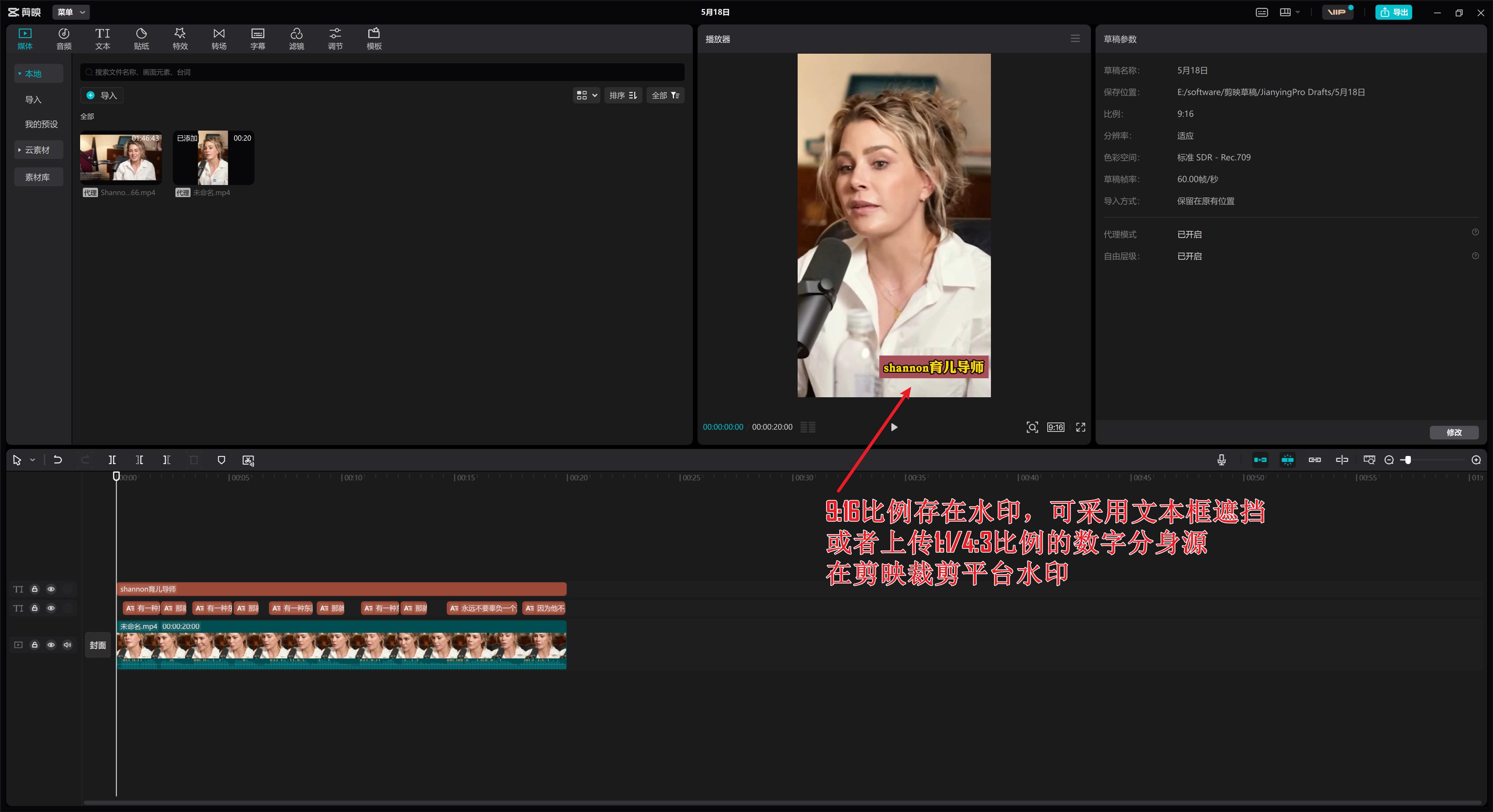Hide the shannon育儿导师 text track with eye toggle
Viewport: 1493px width, 812px height.
(51, 589)
